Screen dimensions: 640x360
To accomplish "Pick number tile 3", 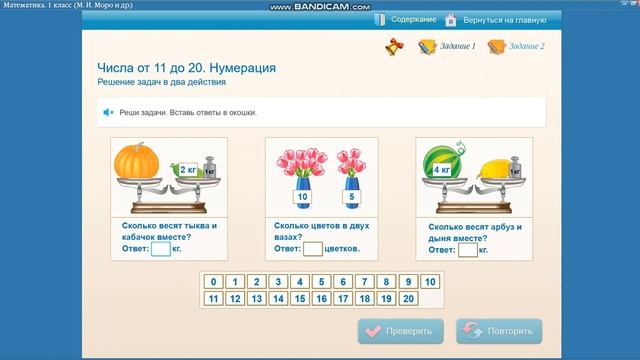I will click(278, 282).
